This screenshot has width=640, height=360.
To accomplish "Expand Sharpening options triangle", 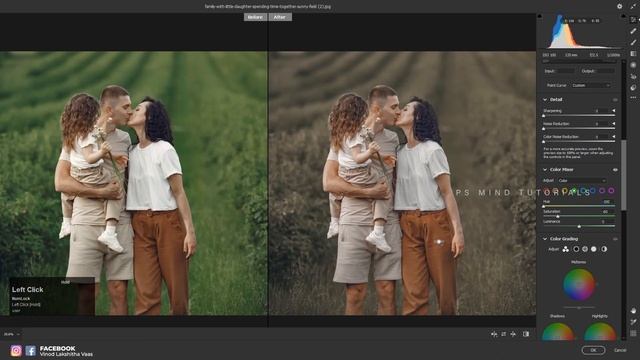I will click(613, 111).
